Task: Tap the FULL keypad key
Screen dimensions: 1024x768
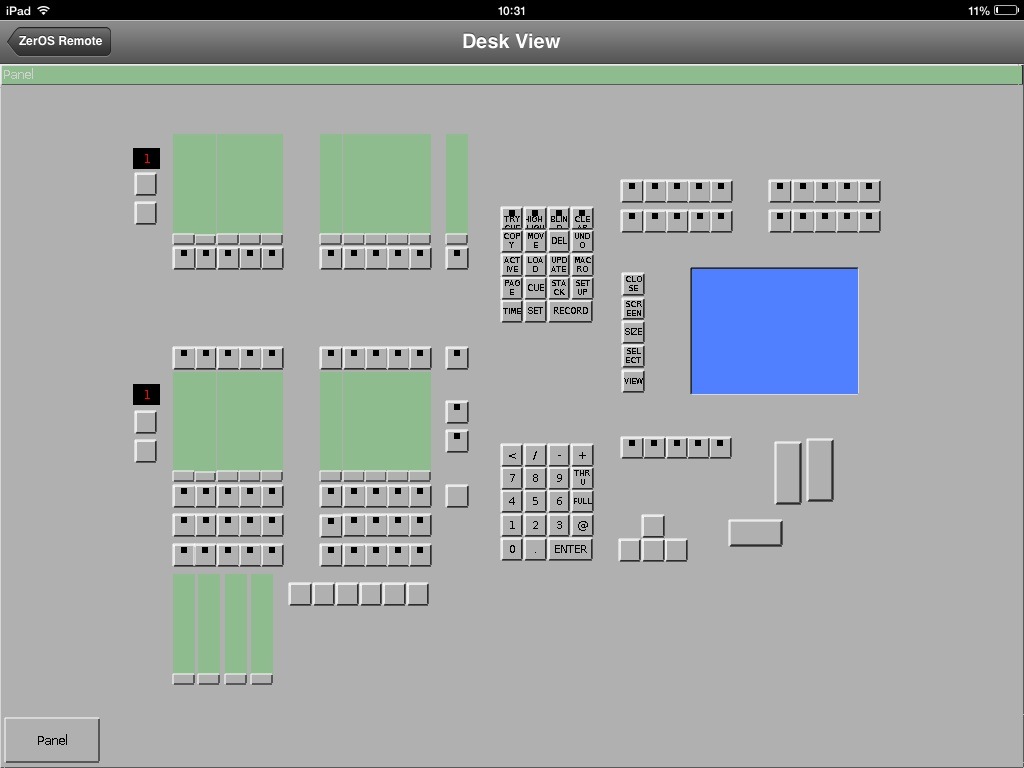Action: point(583,502)
